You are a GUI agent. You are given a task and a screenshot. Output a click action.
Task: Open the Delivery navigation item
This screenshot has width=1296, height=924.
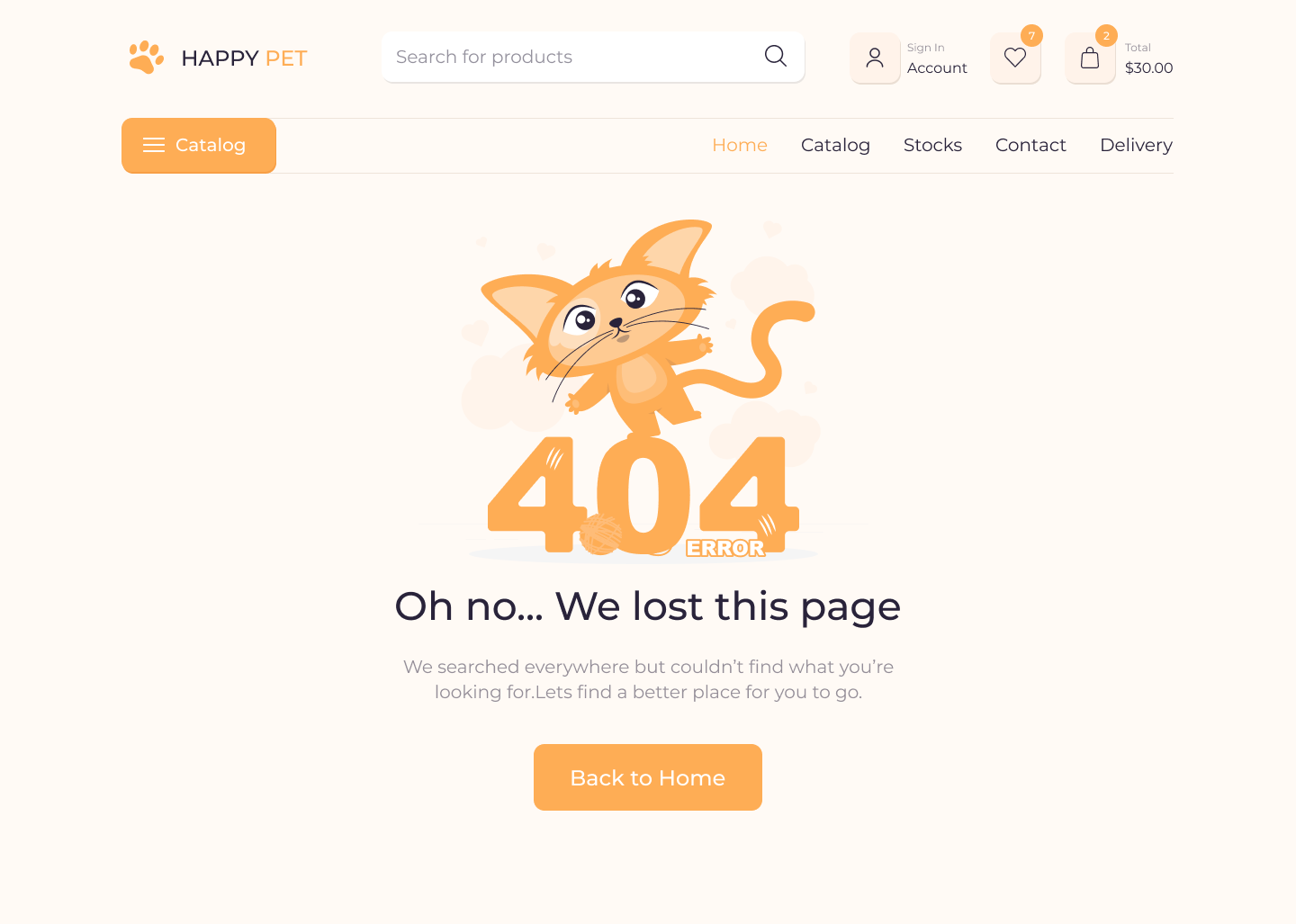[1136, 145]
